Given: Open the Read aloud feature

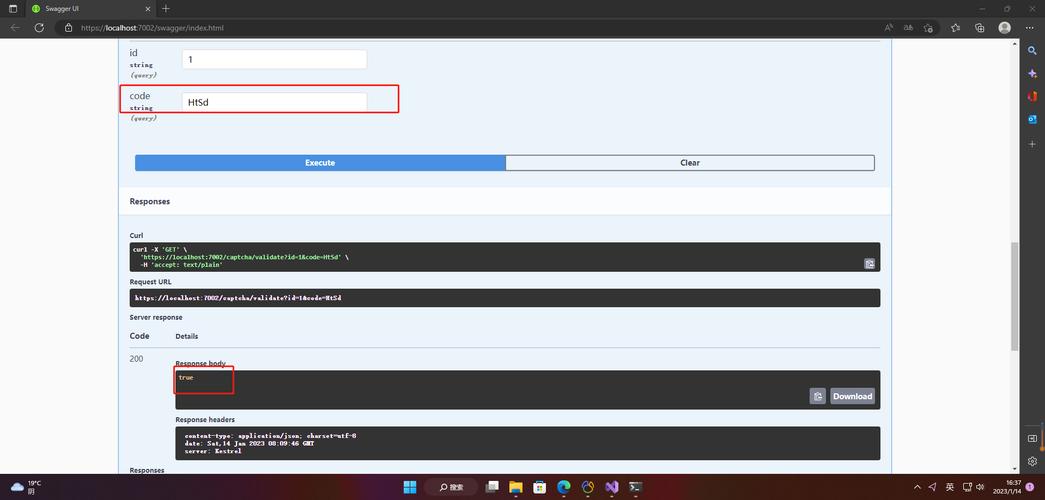Looking at the screenshot, I should point(888,28).
